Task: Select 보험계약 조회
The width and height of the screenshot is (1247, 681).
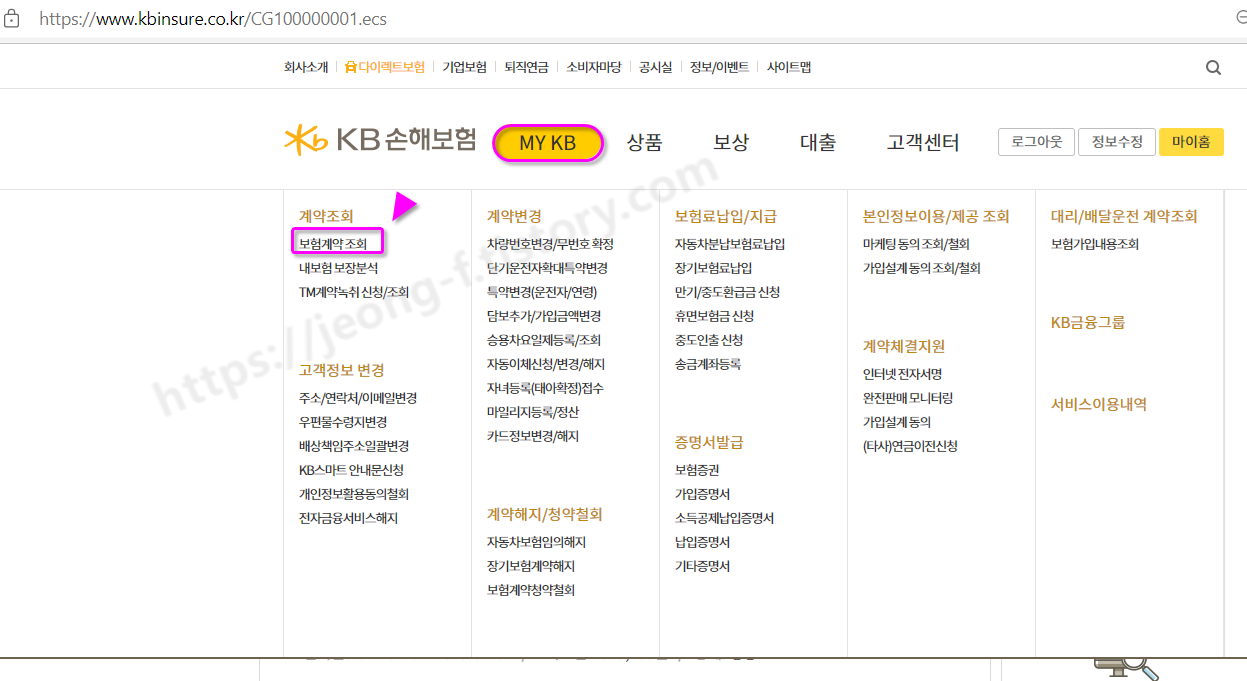Action: [333, 244]
